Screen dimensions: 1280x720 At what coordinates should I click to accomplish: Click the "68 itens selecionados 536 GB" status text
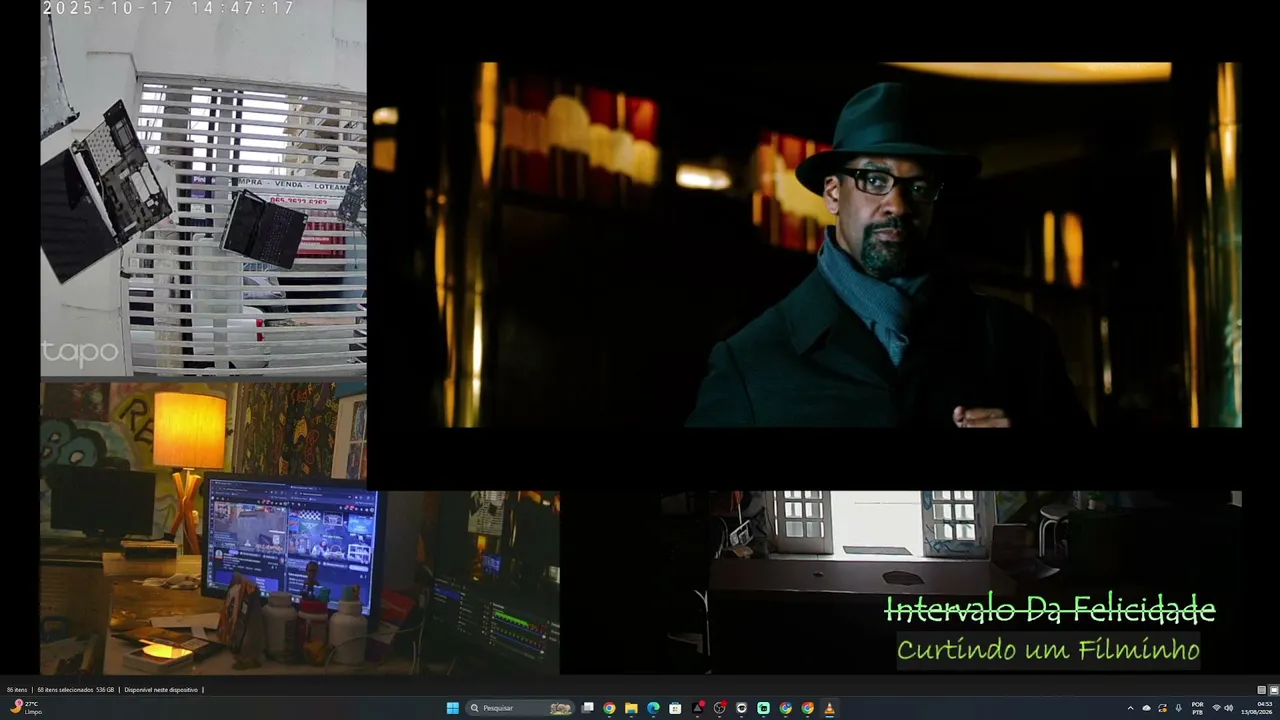pyautogui.click(x=76, y=690)
